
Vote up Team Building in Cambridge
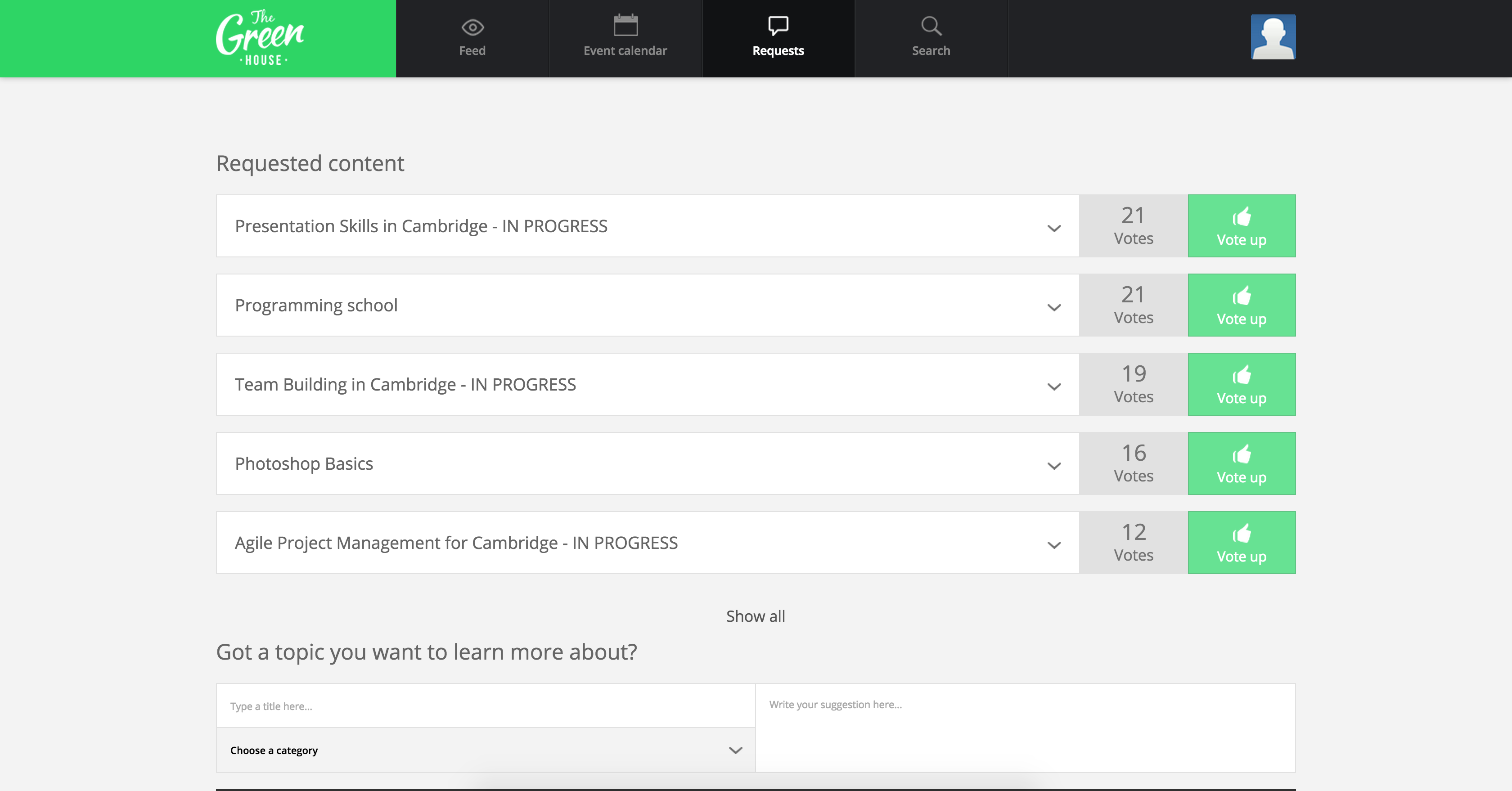click(x=1242, y=384)
